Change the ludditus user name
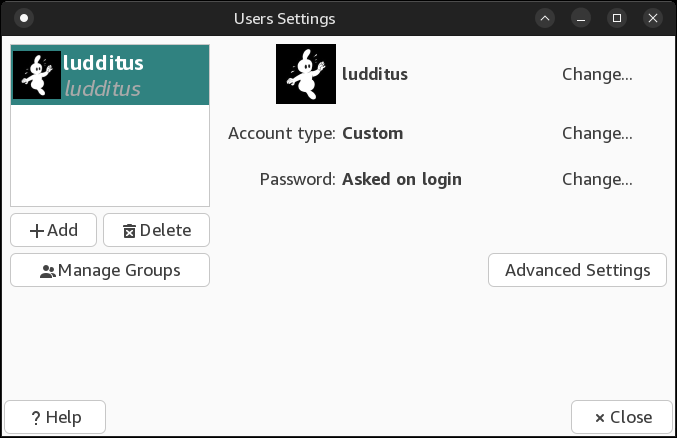677x438 pixels. pos(597,74)
